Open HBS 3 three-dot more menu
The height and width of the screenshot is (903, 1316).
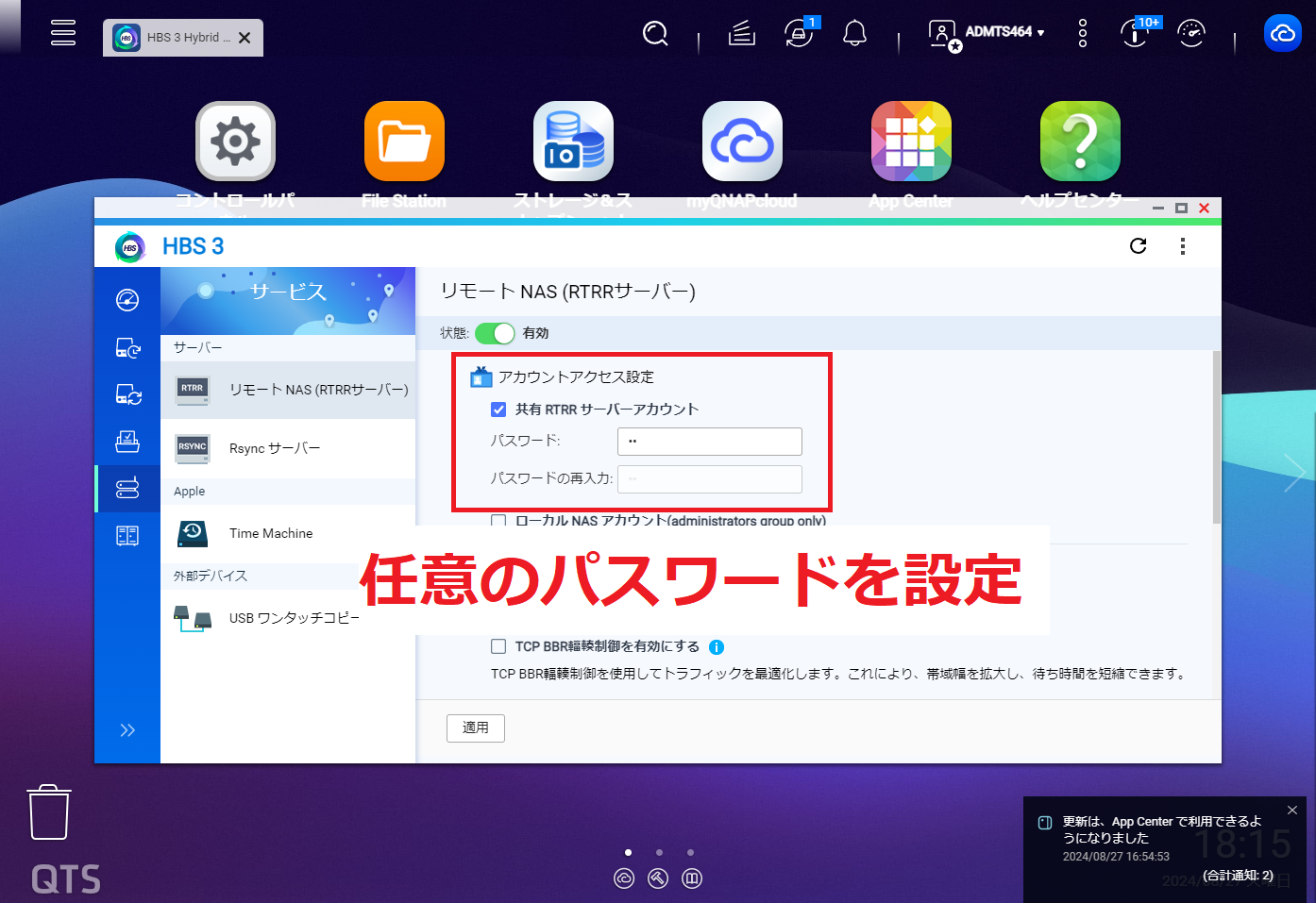click(x=1183, y=246)
